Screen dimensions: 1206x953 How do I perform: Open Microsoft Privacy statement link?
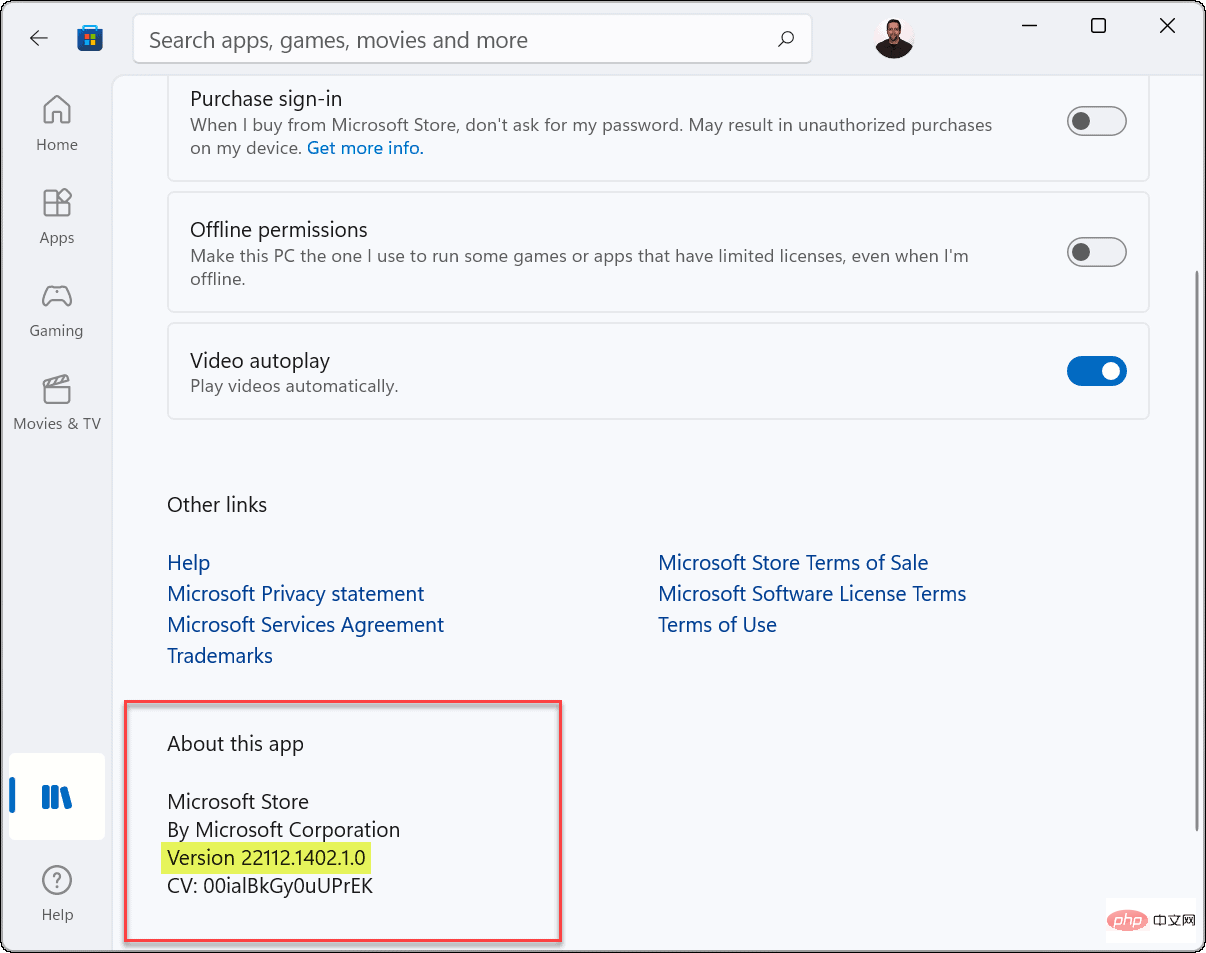pos(296,594)
